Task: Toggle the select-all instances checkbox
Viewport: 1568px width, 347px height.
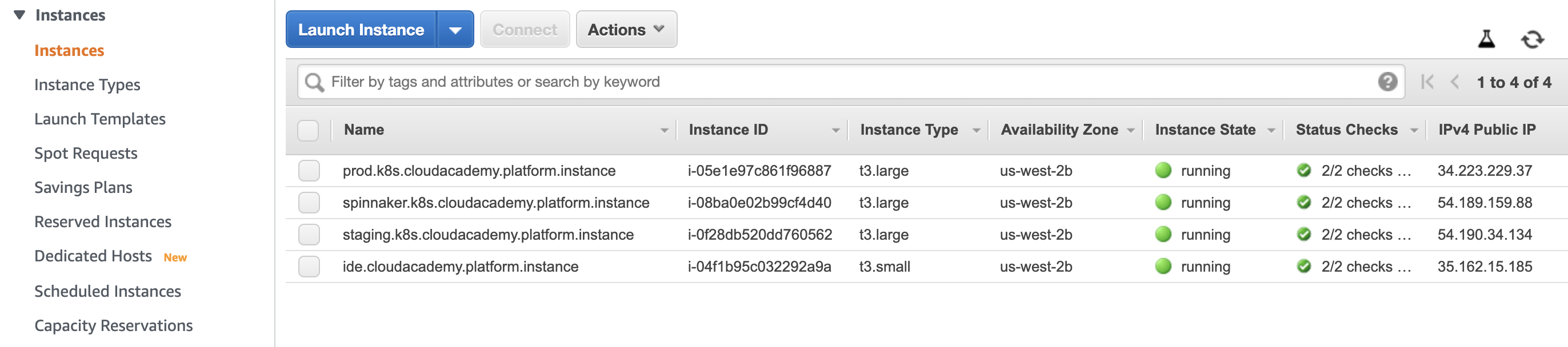Action: coord(308,130)
